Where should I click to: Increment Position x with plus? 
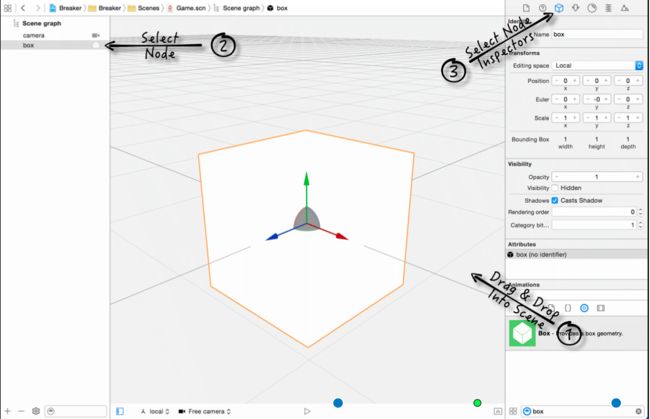(575, 81)
